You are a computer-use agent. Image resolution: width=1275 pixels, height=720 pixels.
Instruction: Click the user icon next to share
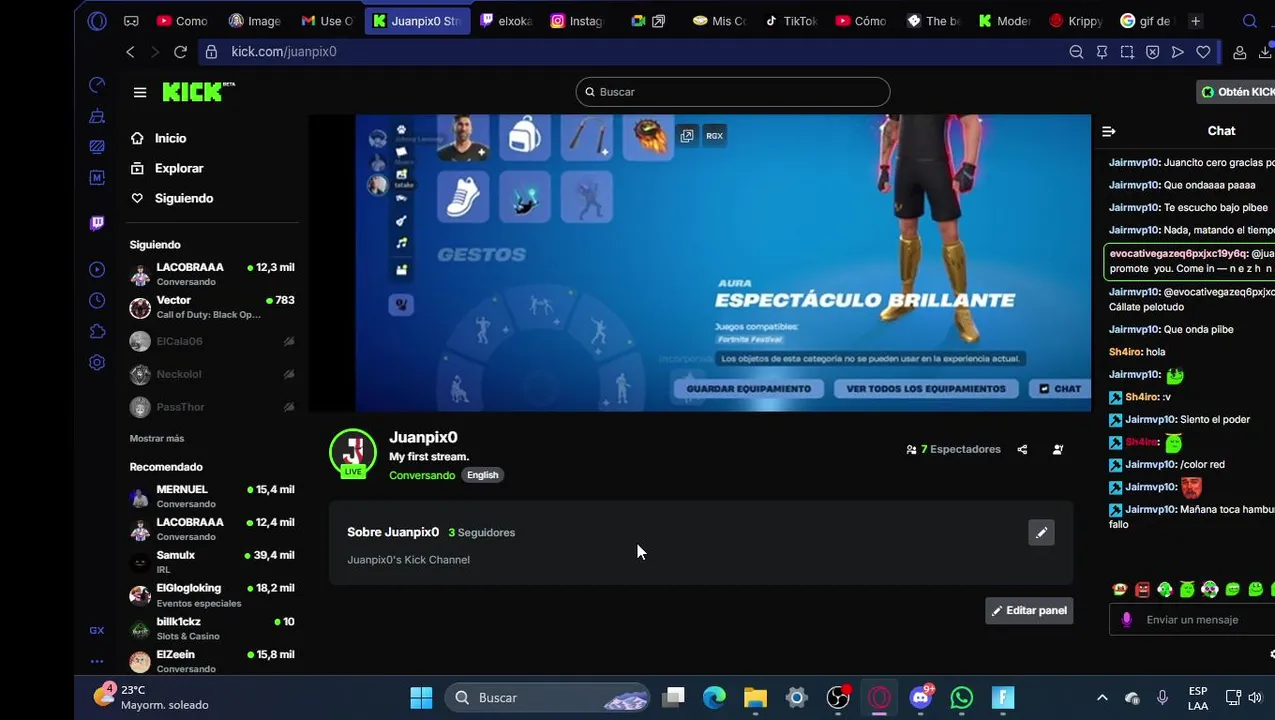[1058, 450]
